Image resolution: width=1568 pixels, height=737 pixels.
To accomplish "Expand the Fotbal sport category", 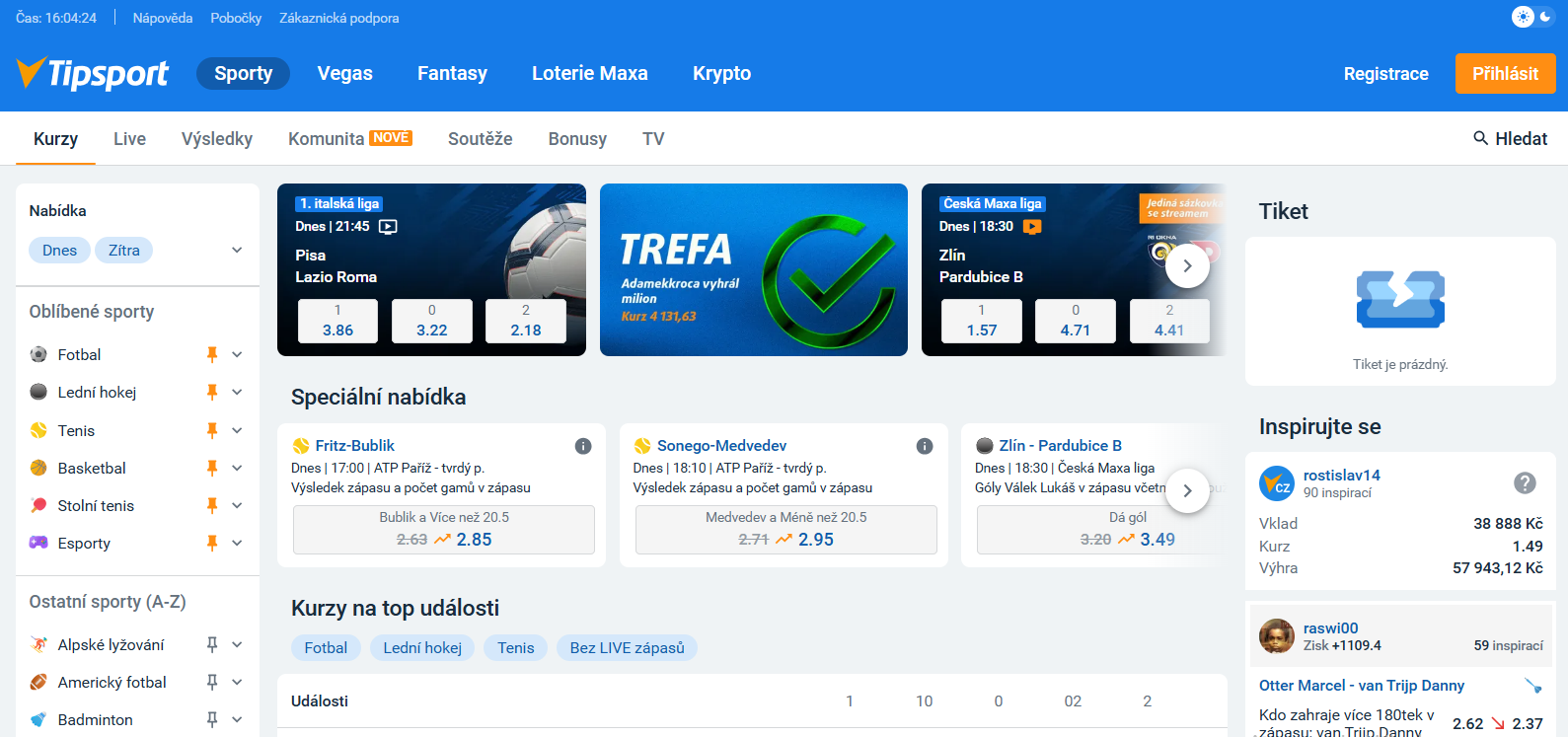I will [237, 354].
